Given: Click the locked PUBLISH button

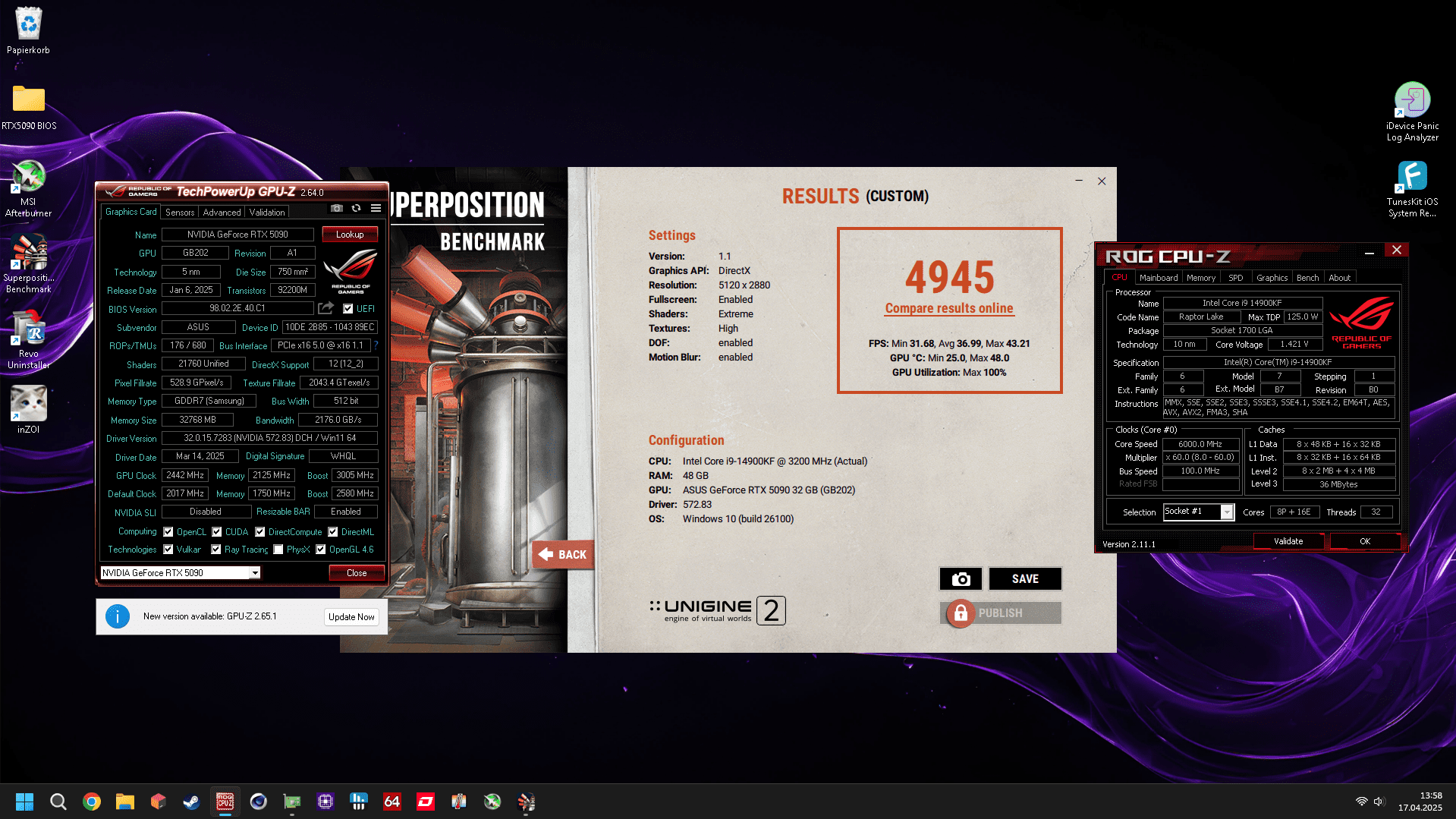Looking at the screenshot, I should (1000, 613).
